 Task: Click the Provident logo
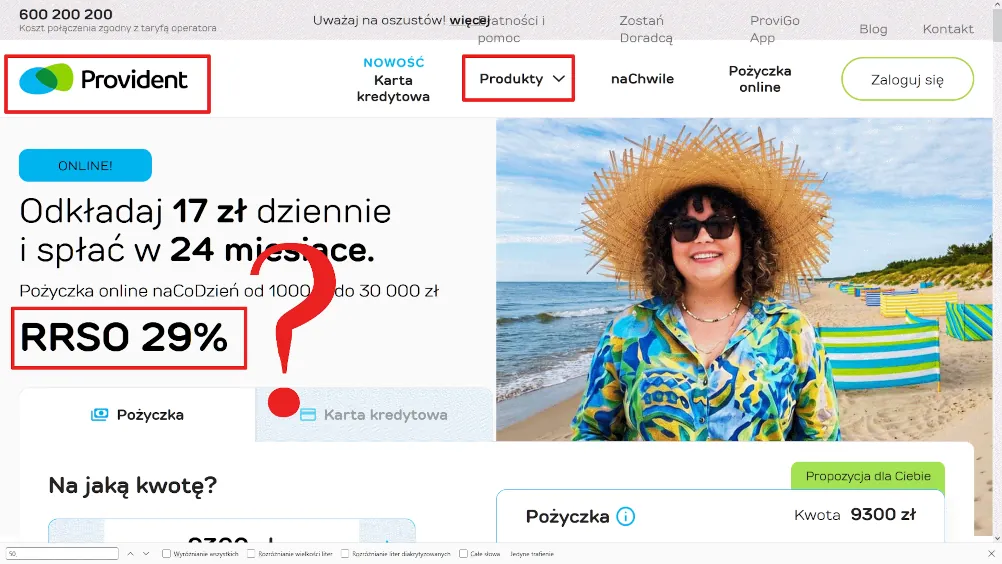pyautogui.click(x=104, y=79)
